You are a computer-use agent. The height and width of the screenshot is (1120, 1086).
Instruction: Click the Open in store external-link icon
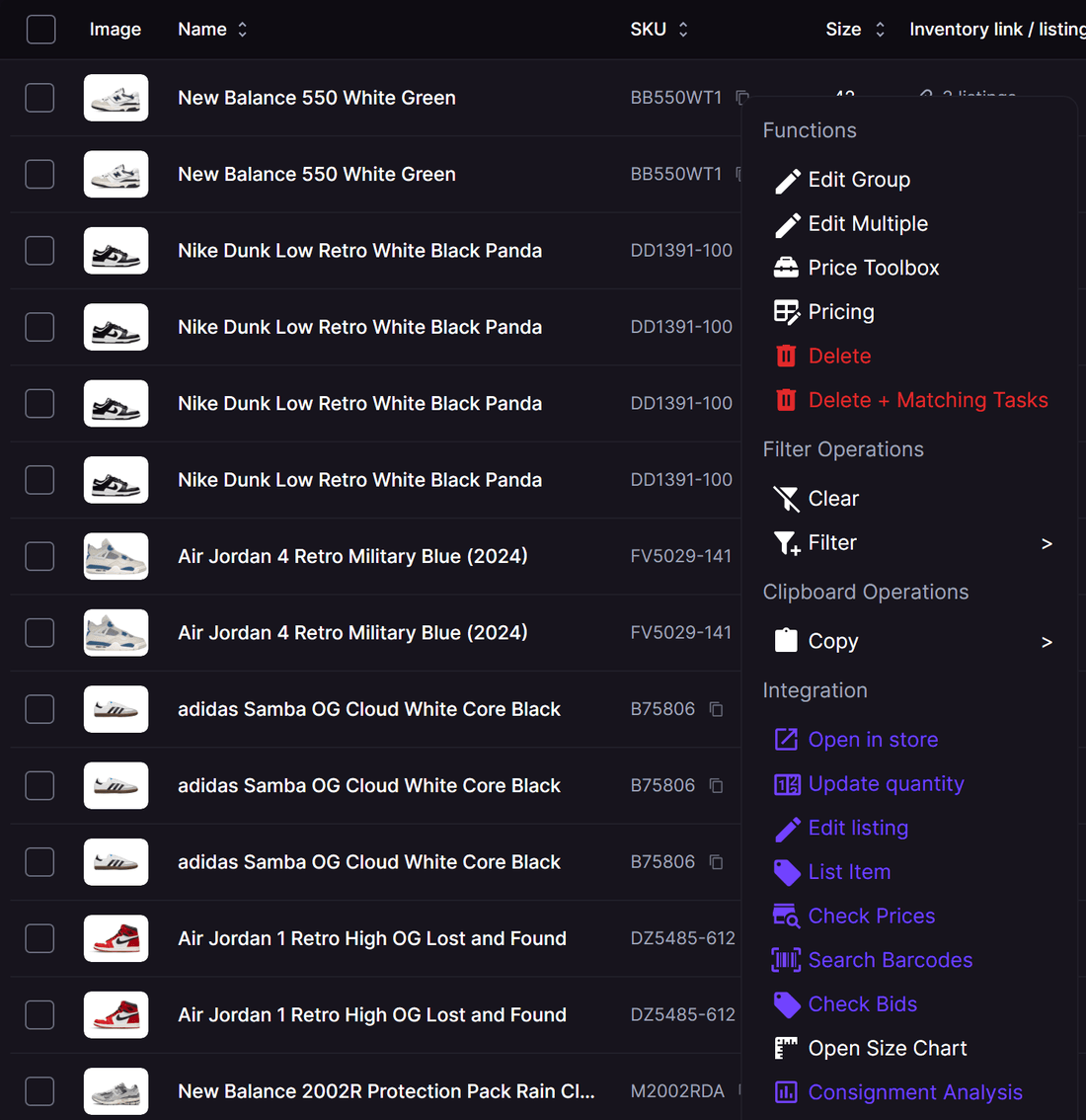(786, 740)
